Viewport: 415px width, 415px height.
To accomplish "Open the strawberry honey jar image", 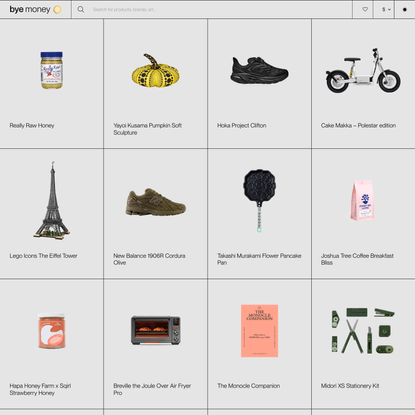I will click(x=52, y=331).
